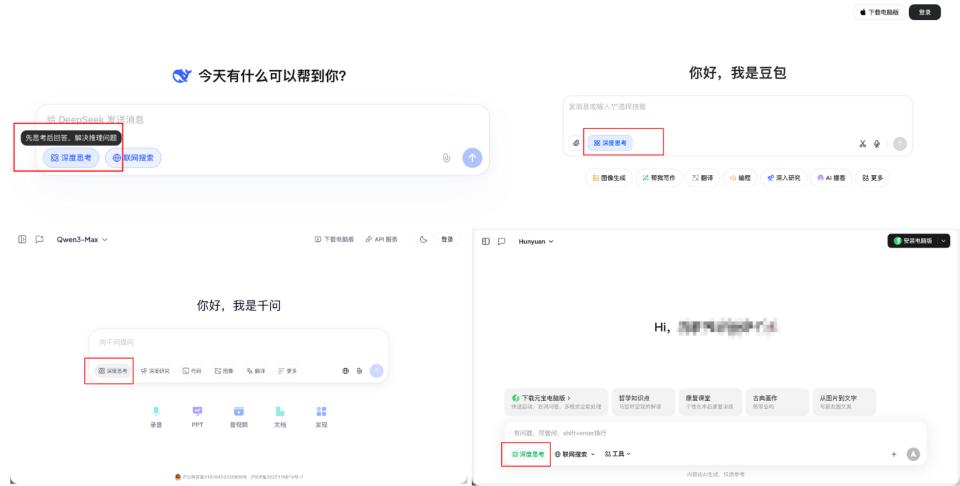Select the 图像生成 skill in Doubao
This screenshot has height=486, width=960.
609,177
